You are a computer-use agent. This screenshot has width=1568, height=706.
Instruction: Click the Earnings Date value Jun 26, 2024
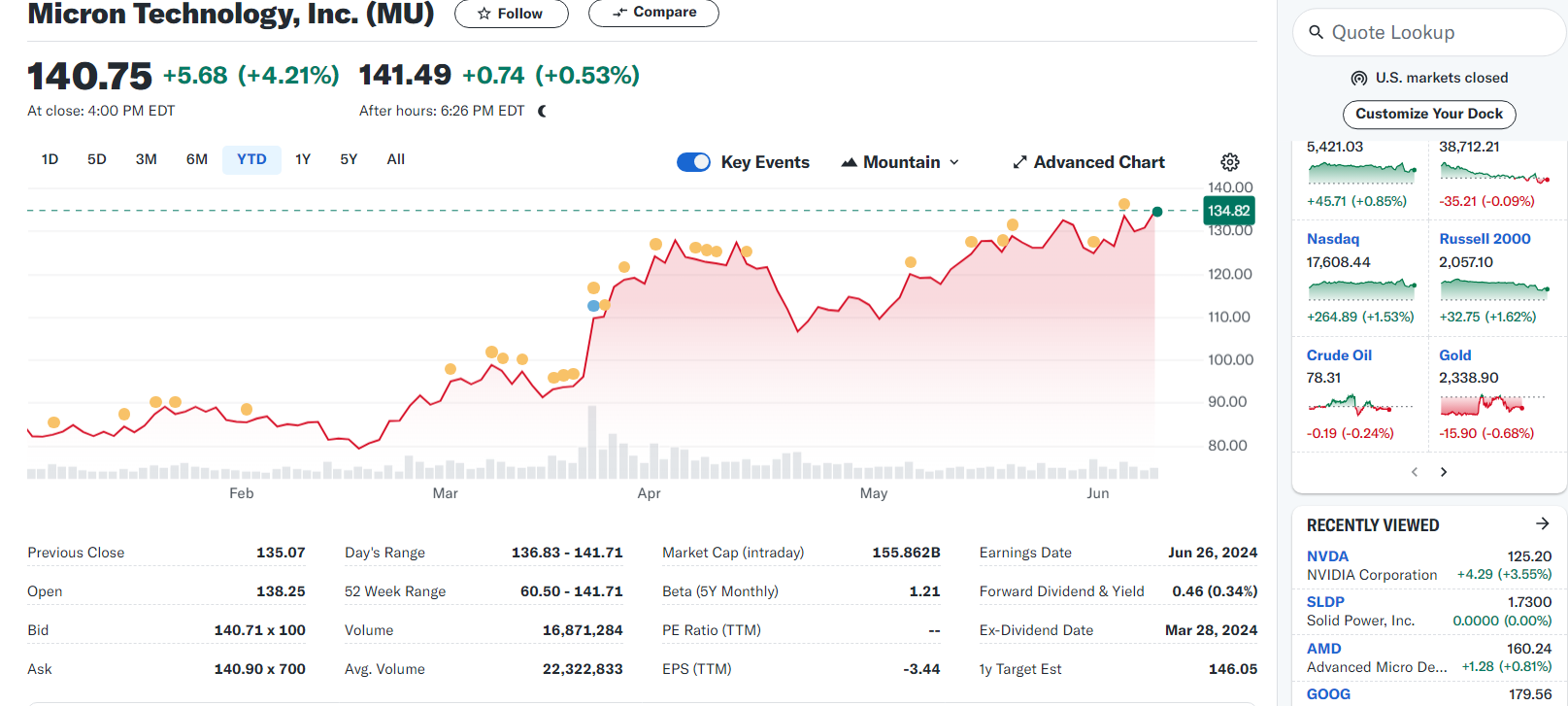(x=1213, y=553)
